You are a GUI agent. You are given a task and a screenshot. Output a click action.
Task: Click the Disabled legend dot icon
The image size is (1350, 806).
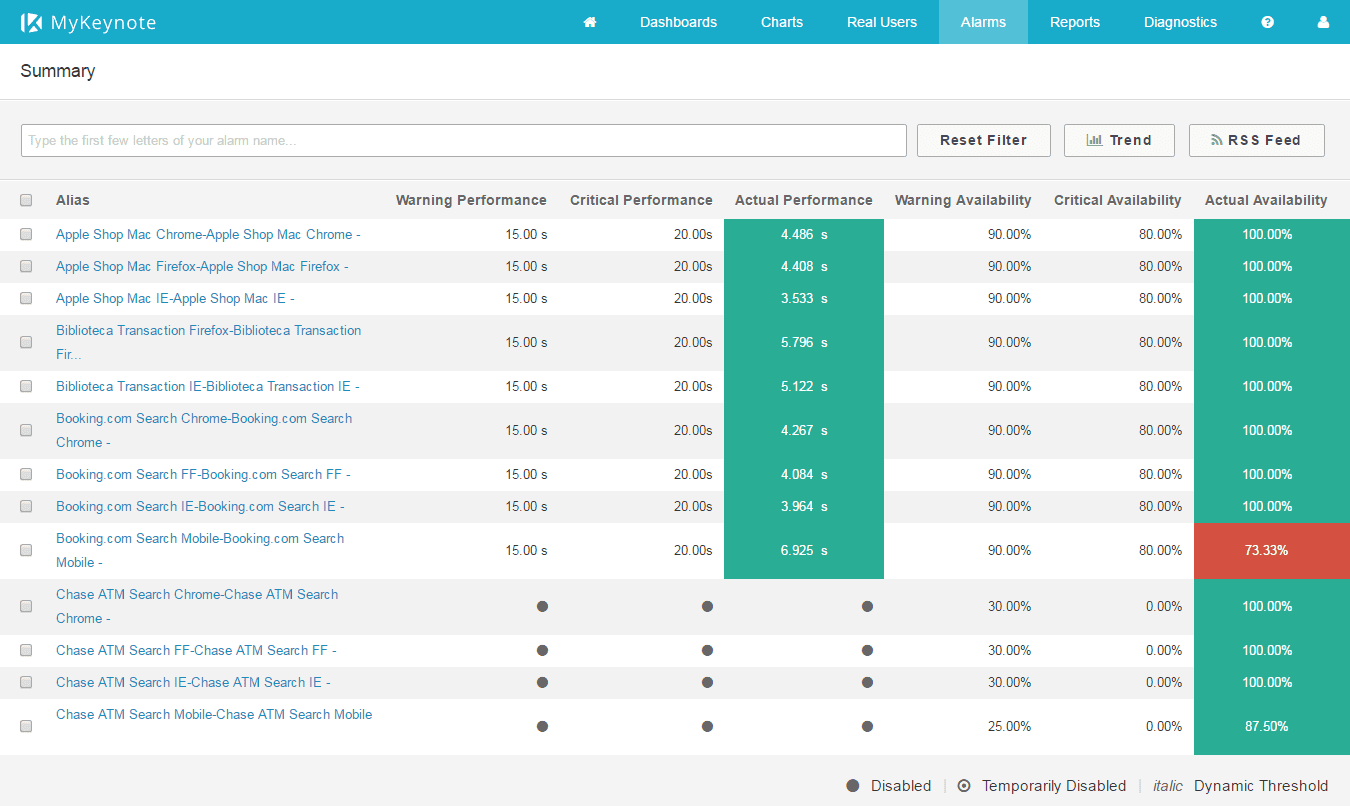(853, 786)
